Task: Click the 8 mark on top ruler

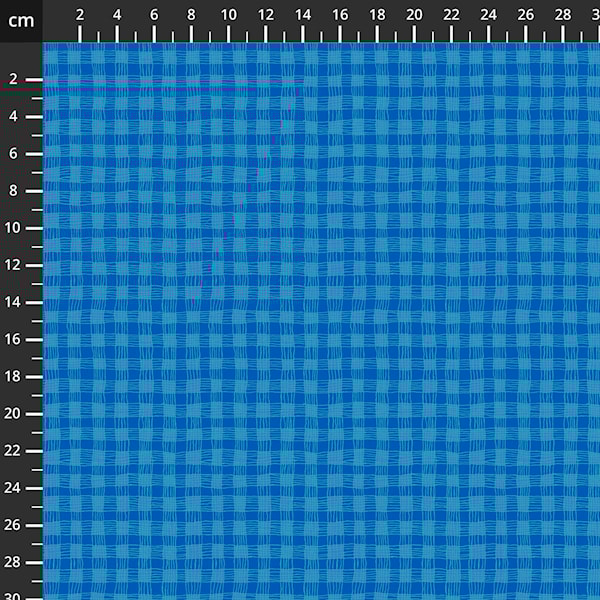Action: click(191, 15)
